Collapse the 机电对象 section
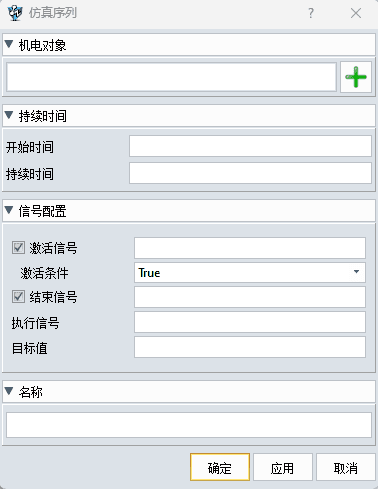 pos(9,44)
